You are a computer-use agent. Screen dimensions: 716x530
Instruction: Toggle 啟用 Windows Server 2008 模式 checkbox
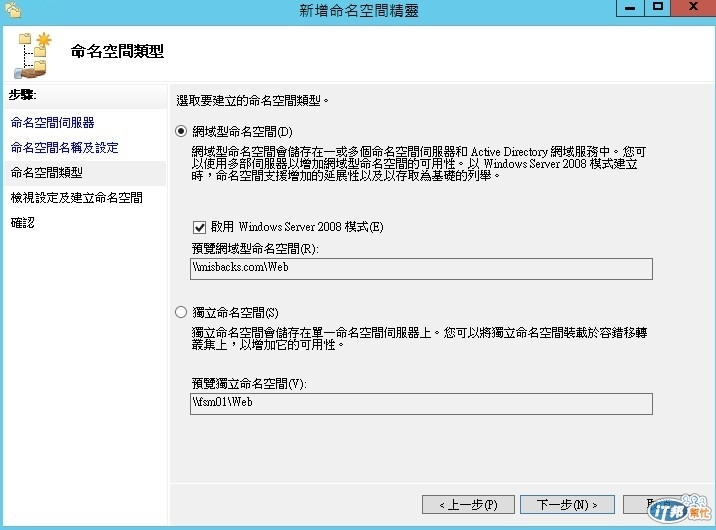point(200,227)
